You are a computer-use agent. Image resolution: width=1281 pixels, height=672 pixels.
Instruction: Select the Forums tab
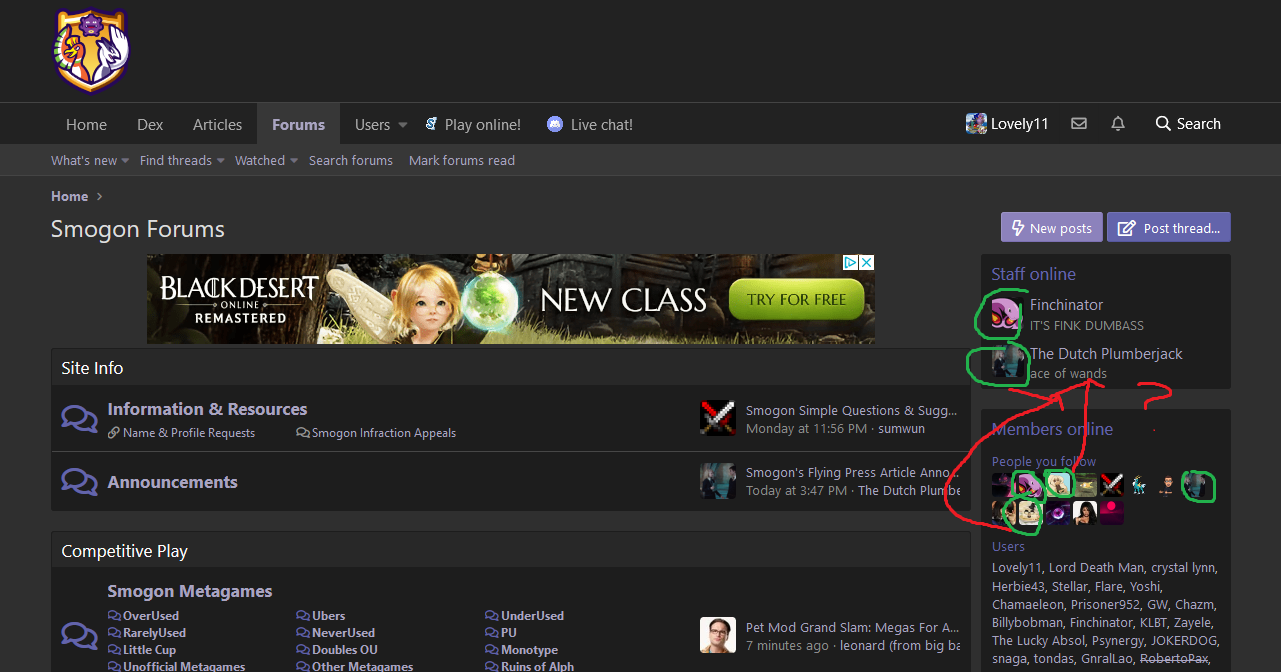298,125
